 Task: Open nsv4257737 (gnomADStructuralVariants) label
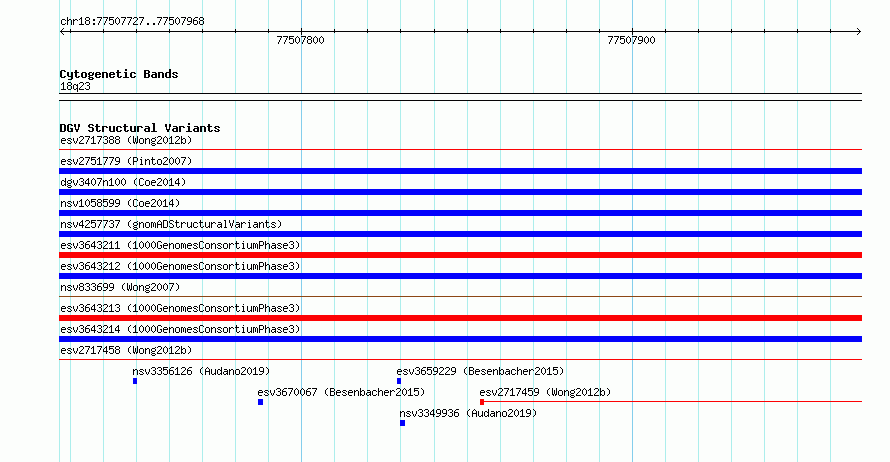pos(171,224)
